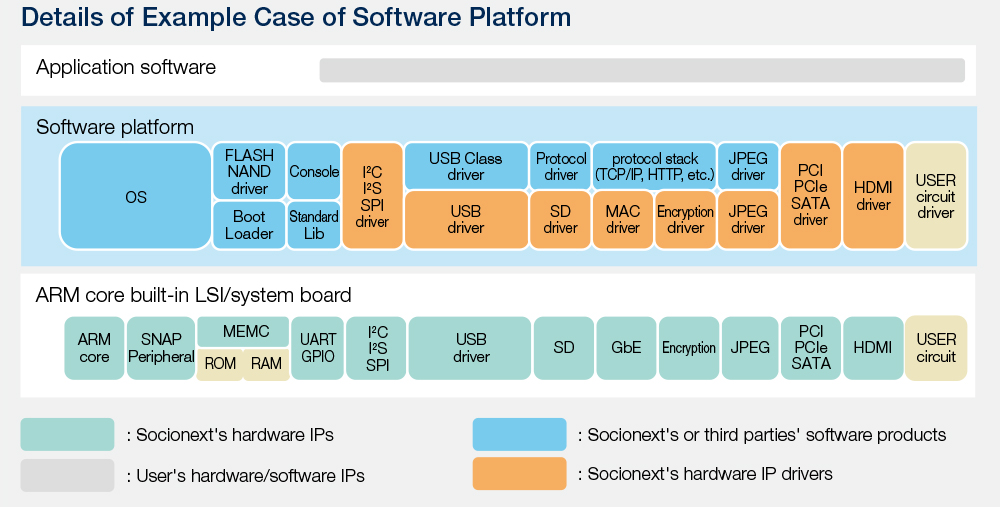Click the HDMI driver block
Screen dimensions: 1000x507
click(873, 196)
